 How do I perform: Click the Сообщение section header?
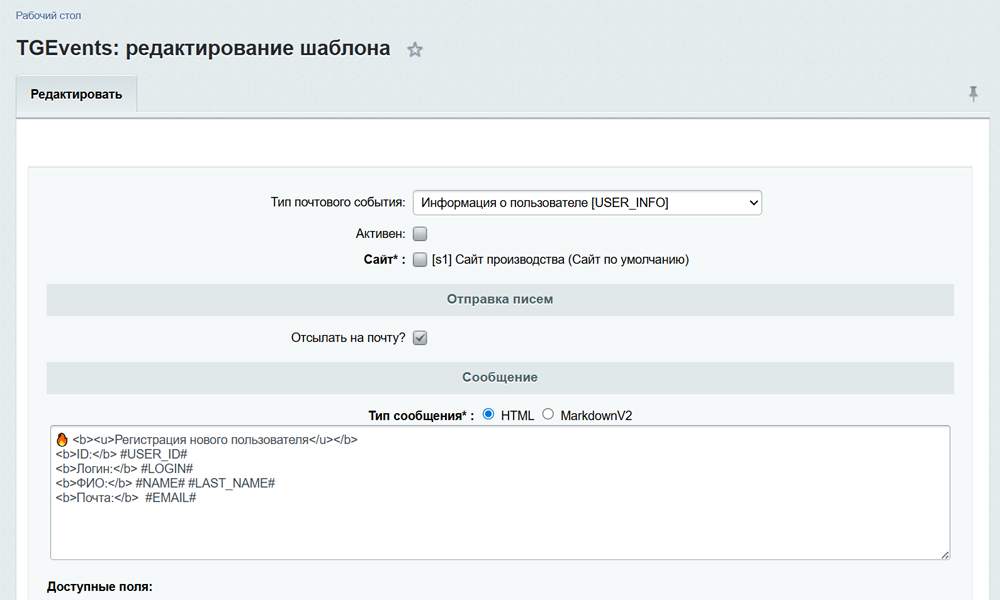(500, 377)
